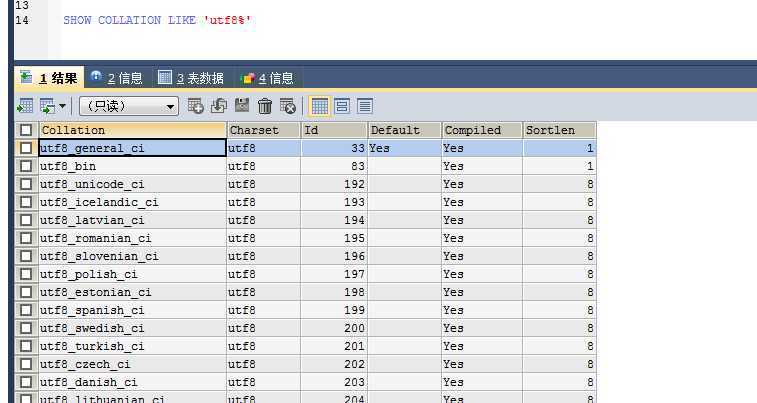Open the 1 结果 tab
This screenshot has width=757, height=403.
(49, 78)
